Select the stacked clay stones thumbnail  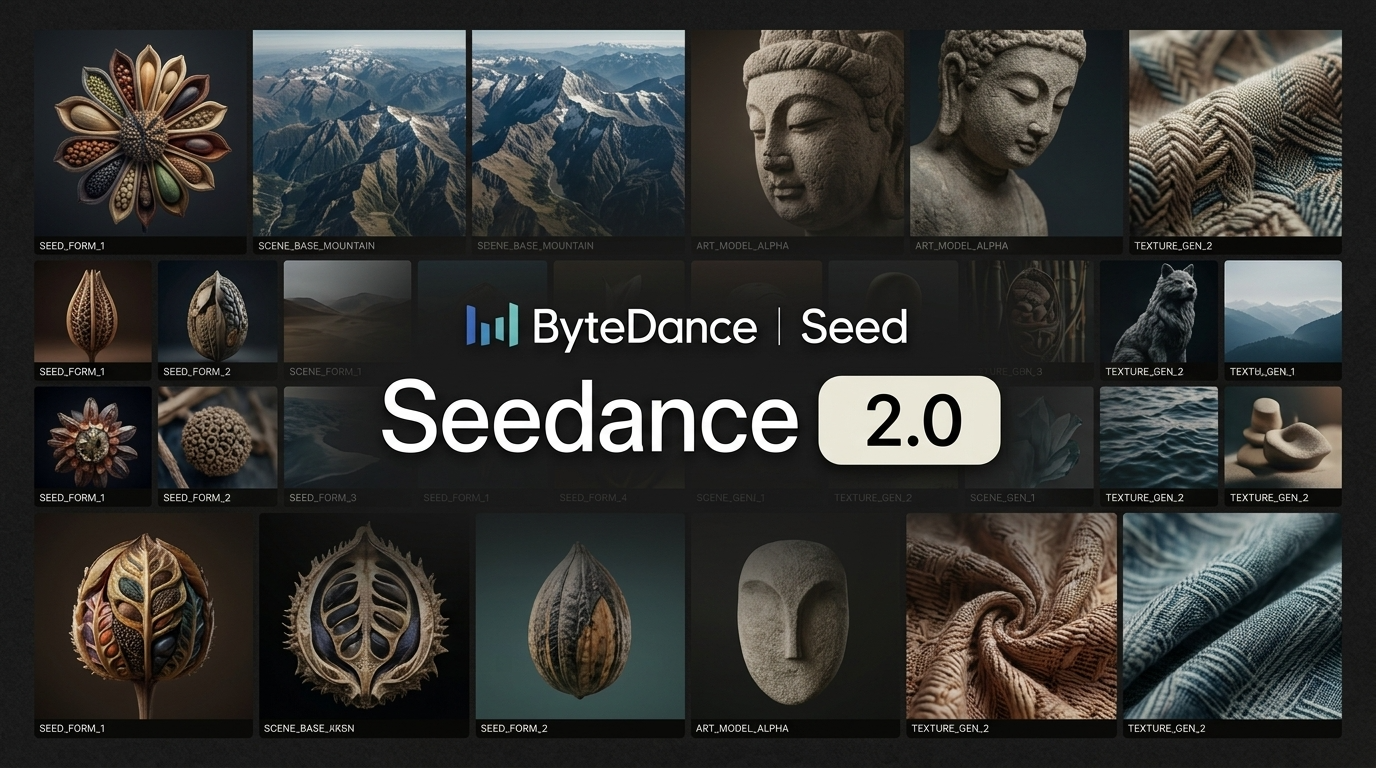1282,438
